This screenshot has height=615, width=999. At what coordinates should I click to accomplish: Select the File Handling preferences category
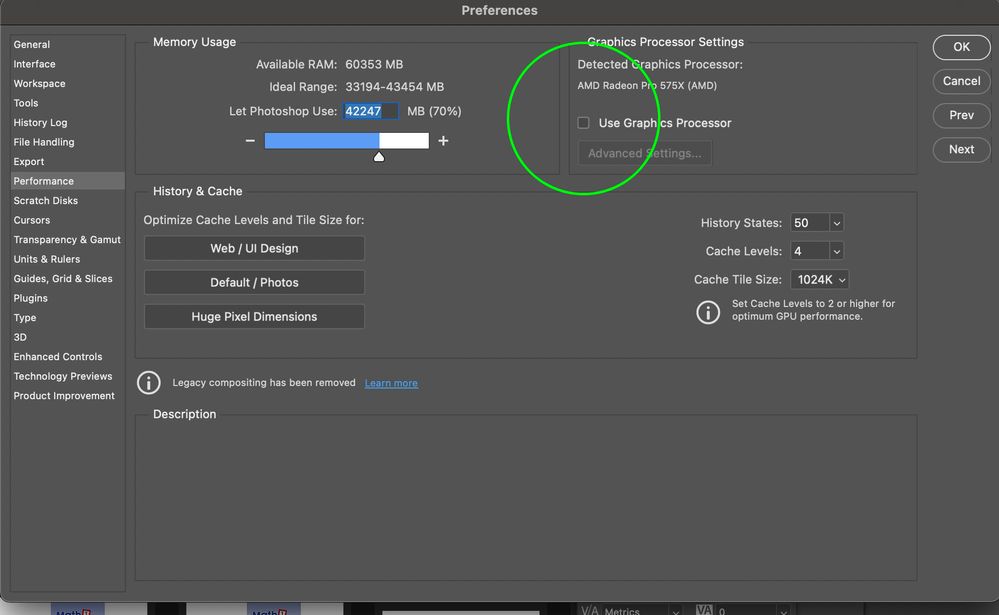44,142
